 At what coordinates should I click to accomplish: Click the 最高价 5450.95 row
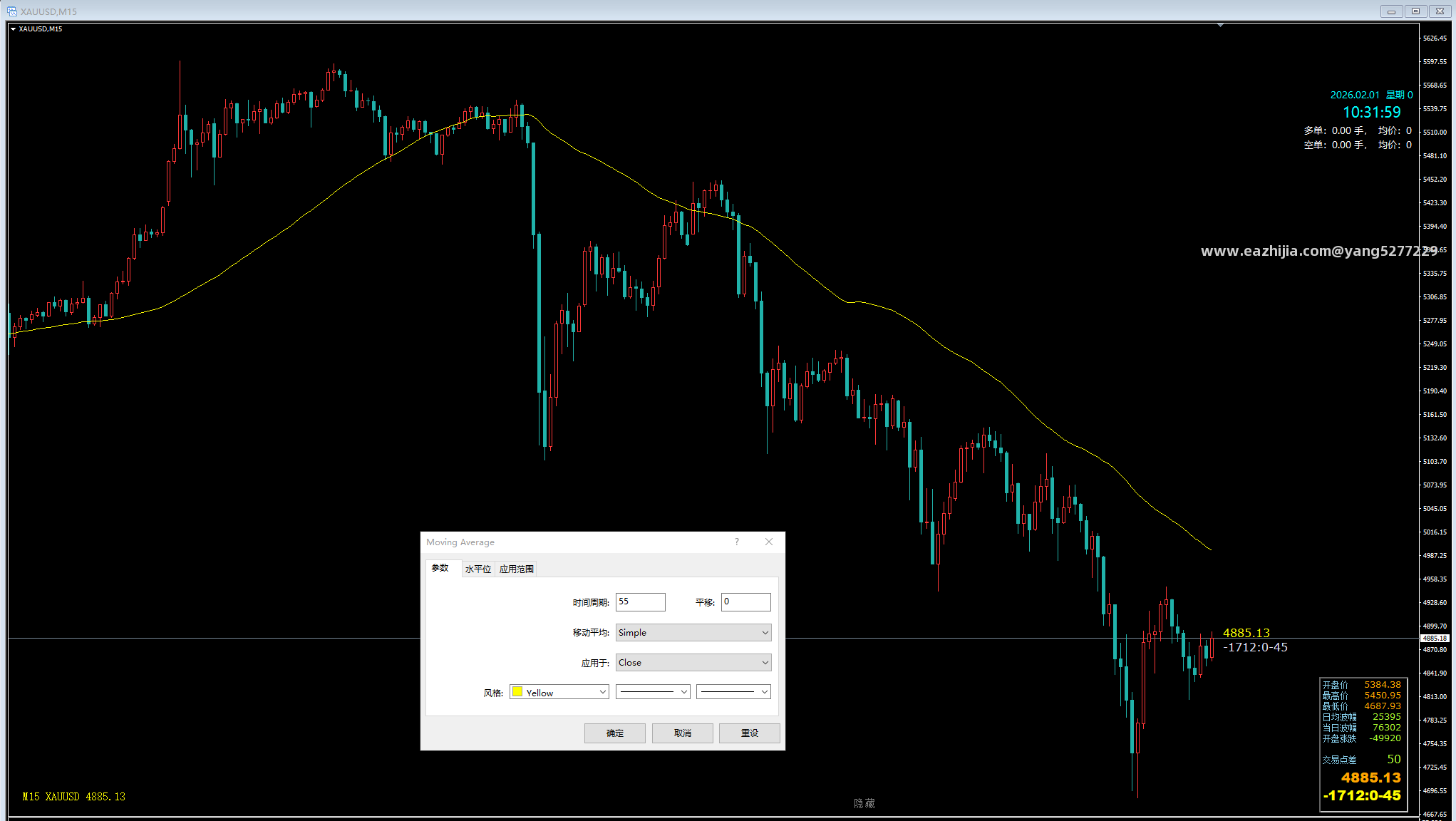tap(1361, 695)
